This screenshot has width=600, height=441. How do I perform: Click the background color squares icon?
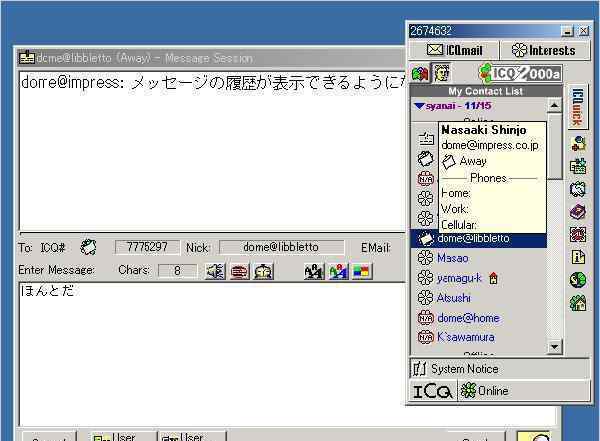[x=362, y=271]
